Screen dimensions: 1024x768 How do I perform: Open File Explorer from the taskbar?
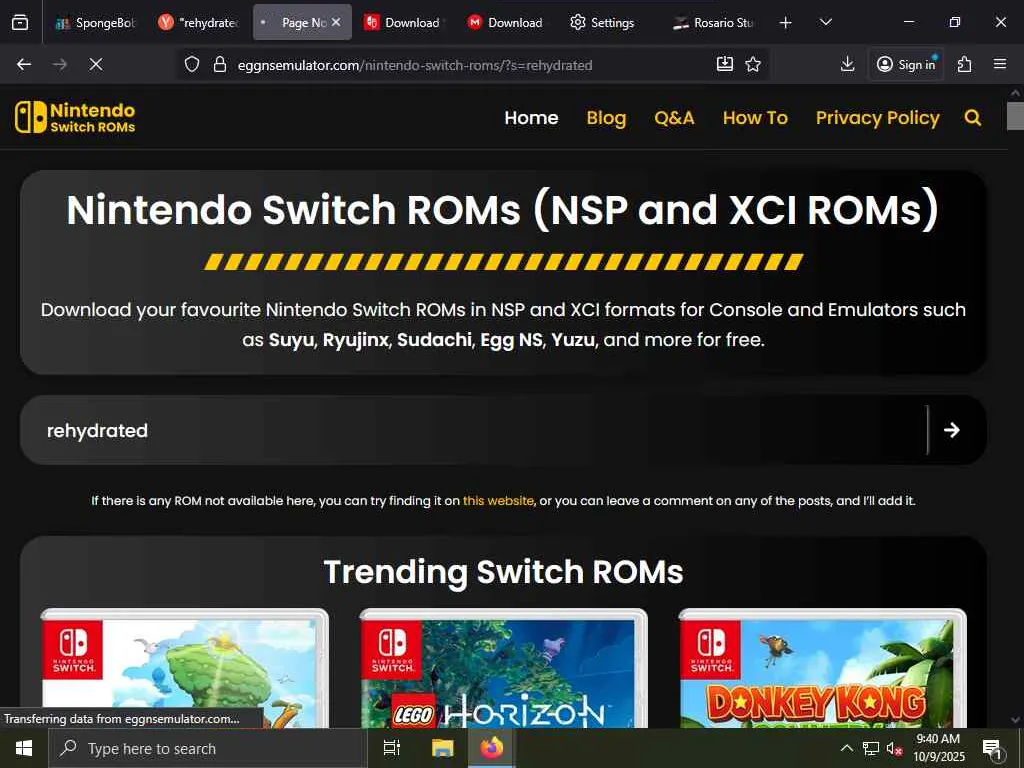pos(442,748)
